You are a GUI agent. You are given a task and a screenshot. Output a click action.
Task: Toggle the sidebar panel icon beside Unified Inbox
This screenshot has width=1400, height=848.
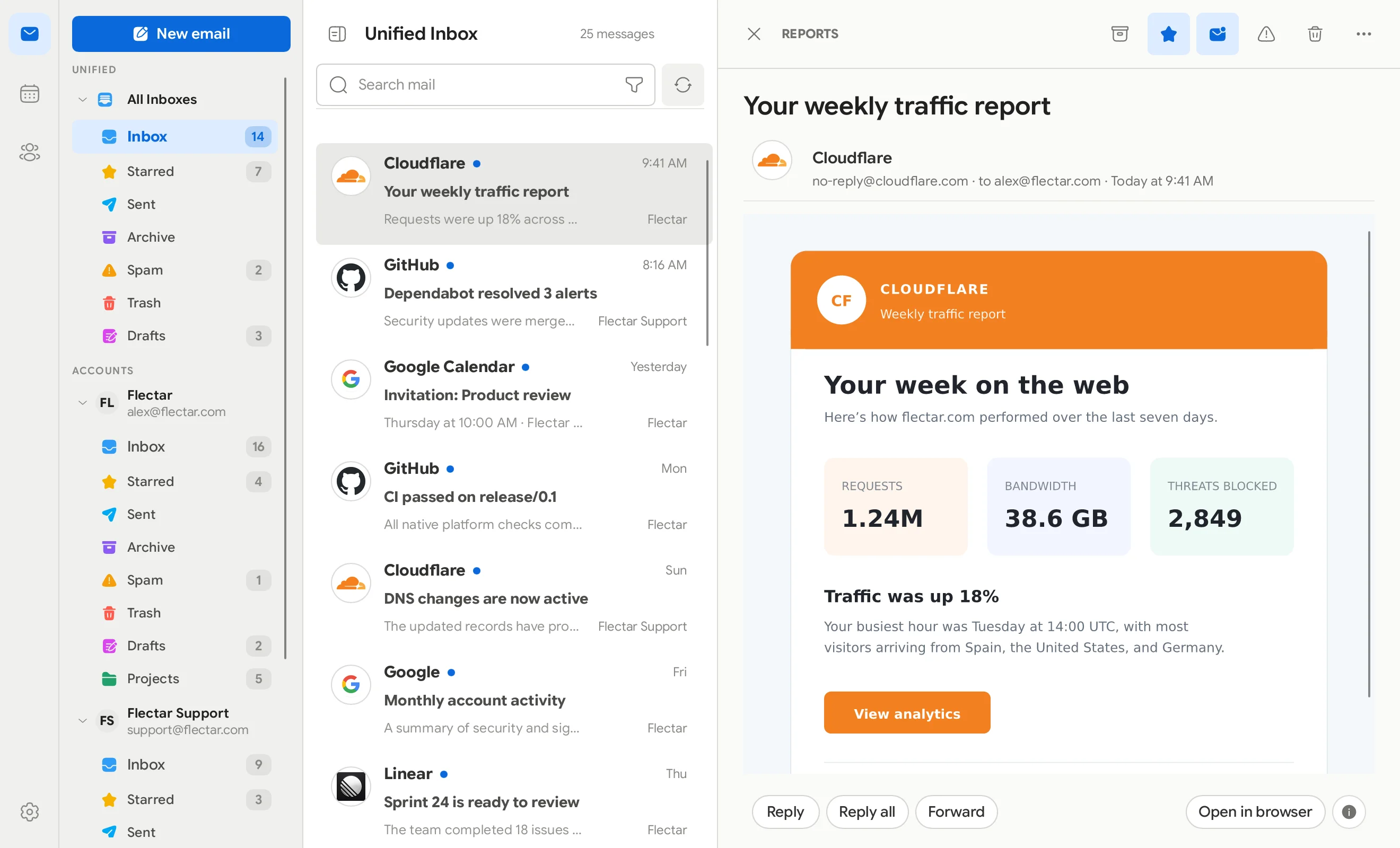(x=337, y=34)
